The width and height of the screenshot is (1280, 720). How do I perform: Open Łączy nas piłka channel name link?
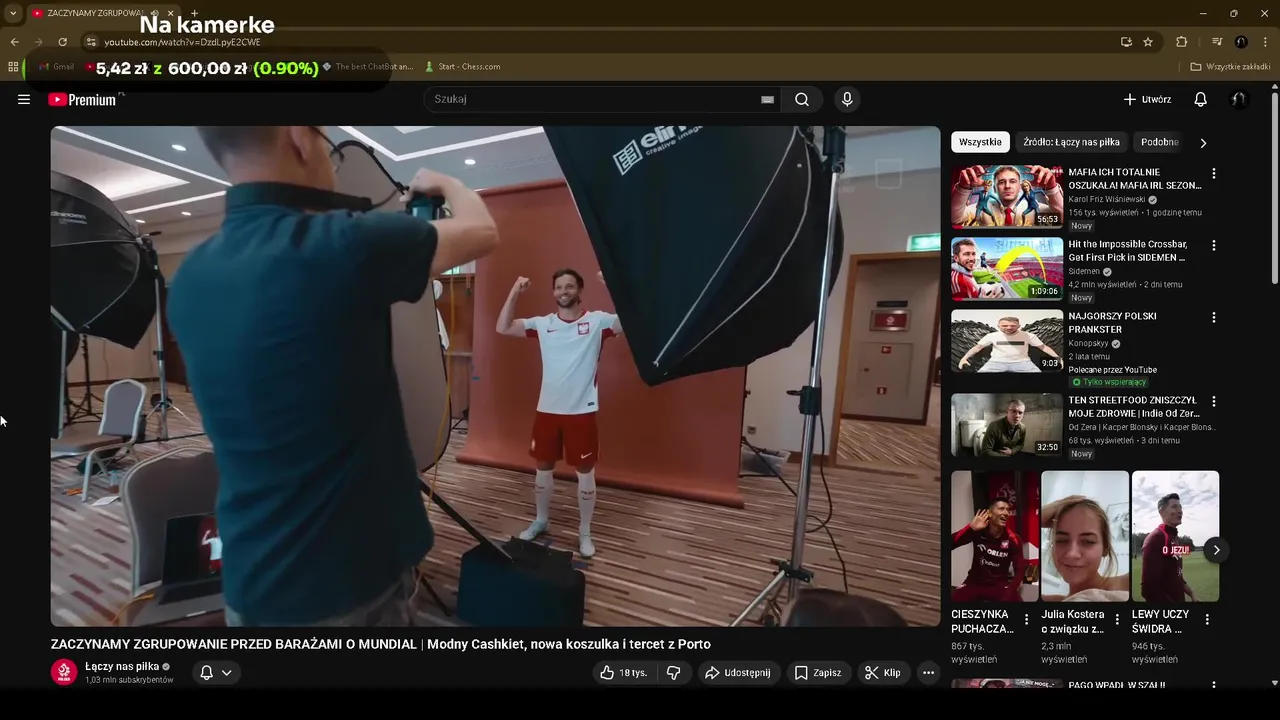point(122,666)
